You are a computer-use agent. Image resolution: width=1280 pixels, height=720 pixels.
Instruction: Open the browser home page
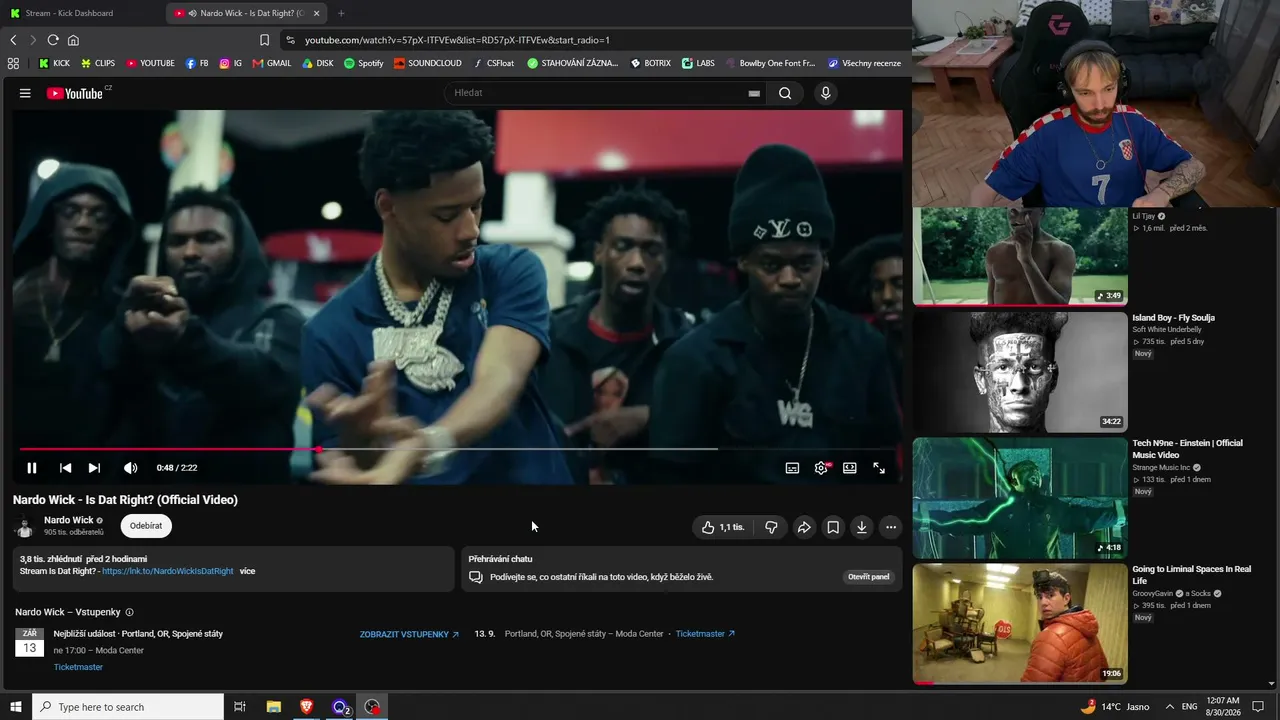point(73,40)
